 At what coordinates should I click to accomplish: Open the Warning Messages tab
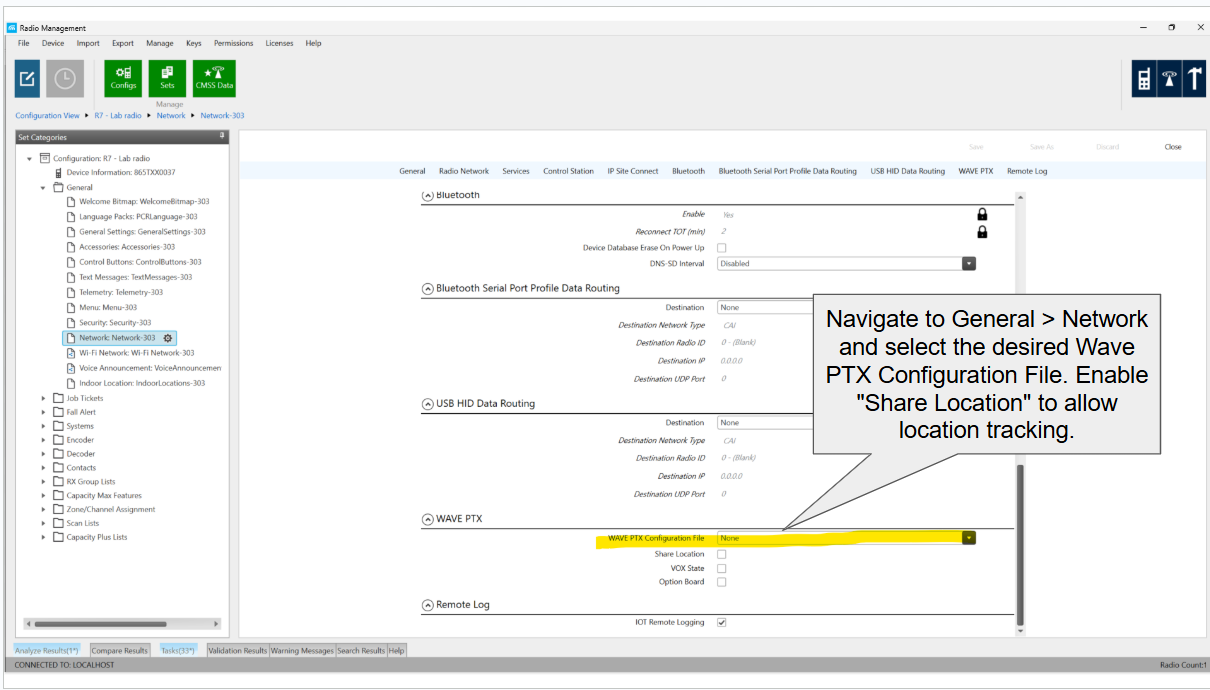(x=302, y=650)
